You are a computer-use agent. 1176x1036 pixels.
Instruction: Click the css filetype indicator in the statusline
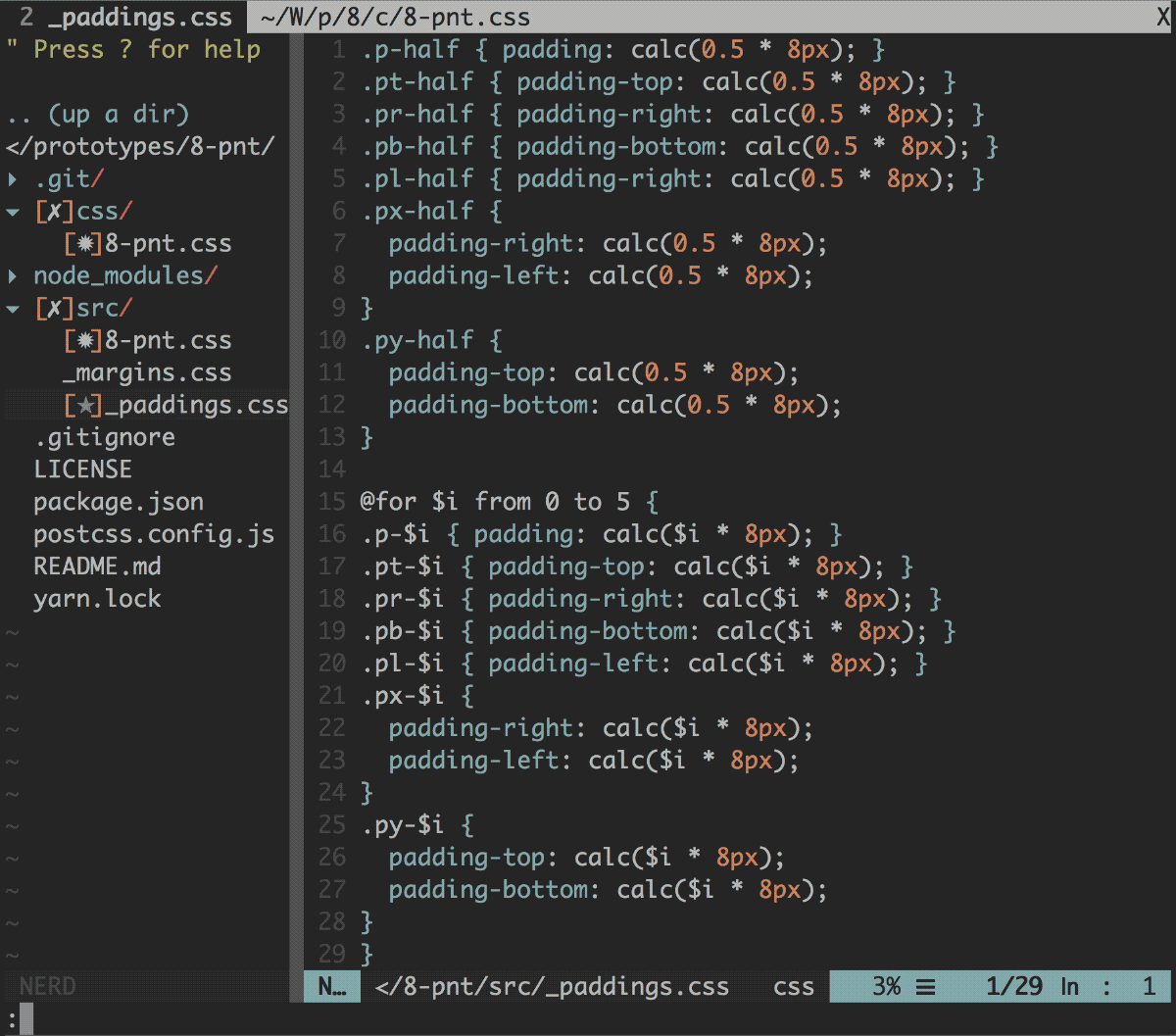[793, 987]
